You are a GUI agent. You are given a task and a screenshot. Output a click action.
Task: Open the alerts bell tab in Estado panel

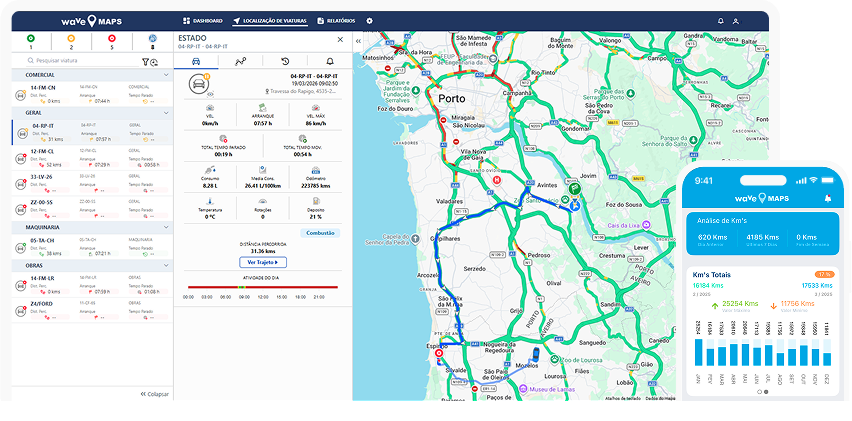click(330, 61)
